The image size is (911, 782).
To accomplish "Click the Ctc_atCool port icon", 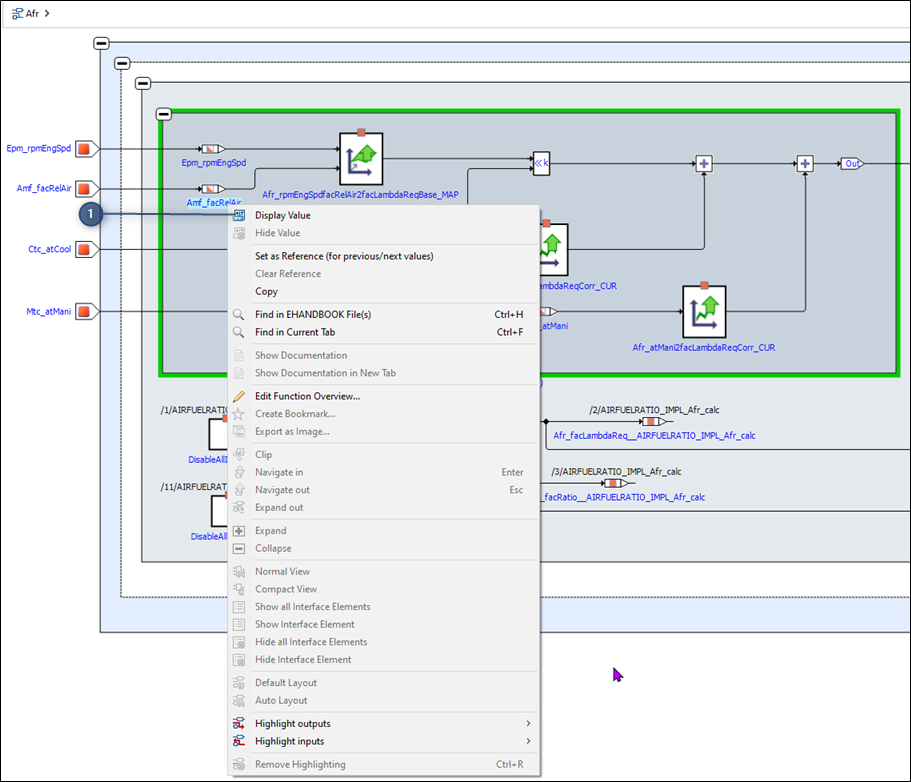I will (x=85, y=249).
